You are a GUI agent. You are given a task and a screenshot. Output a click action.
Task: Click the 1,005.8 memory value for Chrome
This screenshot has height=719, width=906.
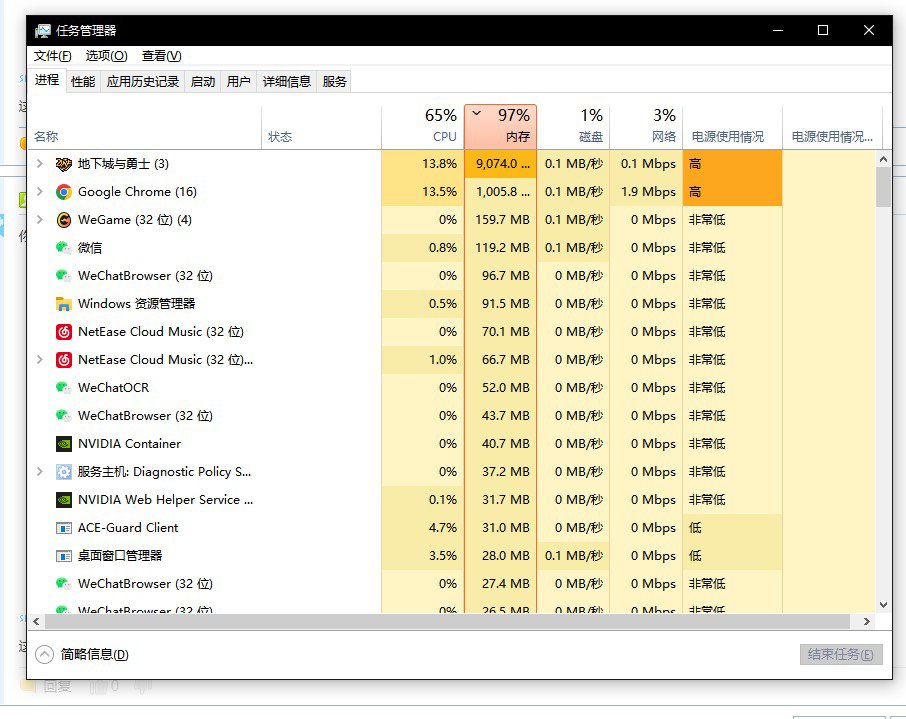(500, 192)
